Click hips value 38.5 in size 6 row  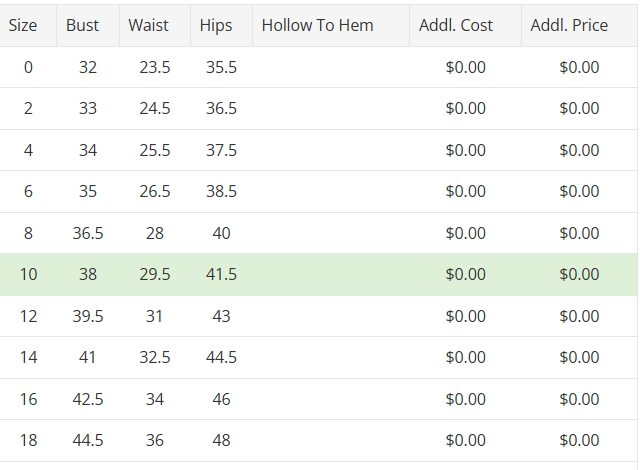click(x=221, y=191)
